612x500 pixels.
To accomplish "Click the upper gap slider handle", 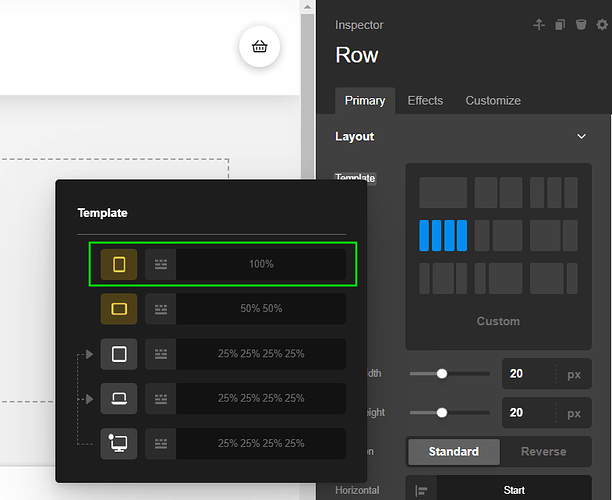I will click(x=441, y=374).
